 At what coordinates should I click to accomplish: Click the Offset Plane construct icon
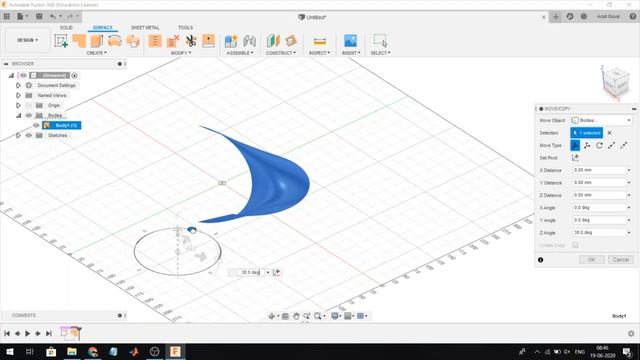(273, 40)
